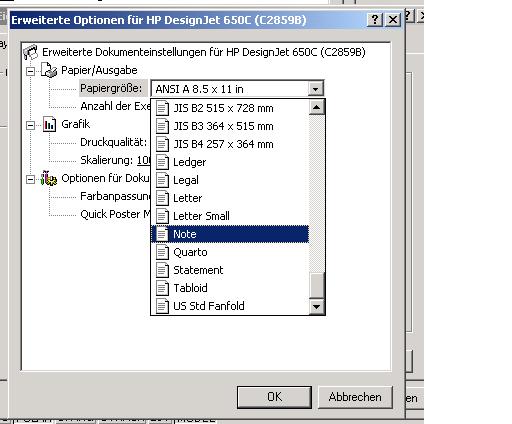
Task: Click the Papier/Ausgabe printer icon
Action: coord(49,70)
